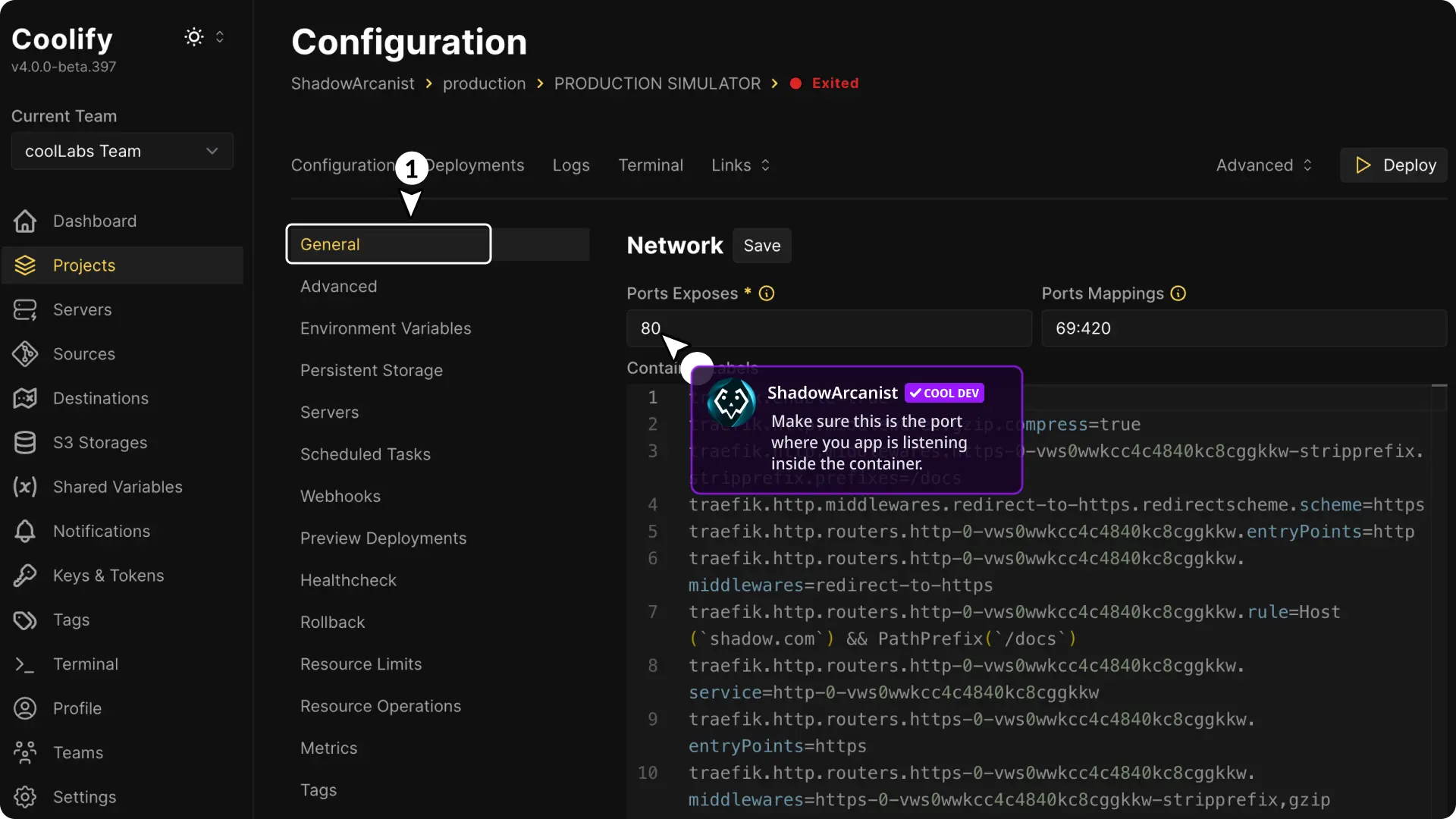The width and height of the screenshot is (1456, 819).
Task: Switch to the Logs tab
Action: tap(570, 165)
